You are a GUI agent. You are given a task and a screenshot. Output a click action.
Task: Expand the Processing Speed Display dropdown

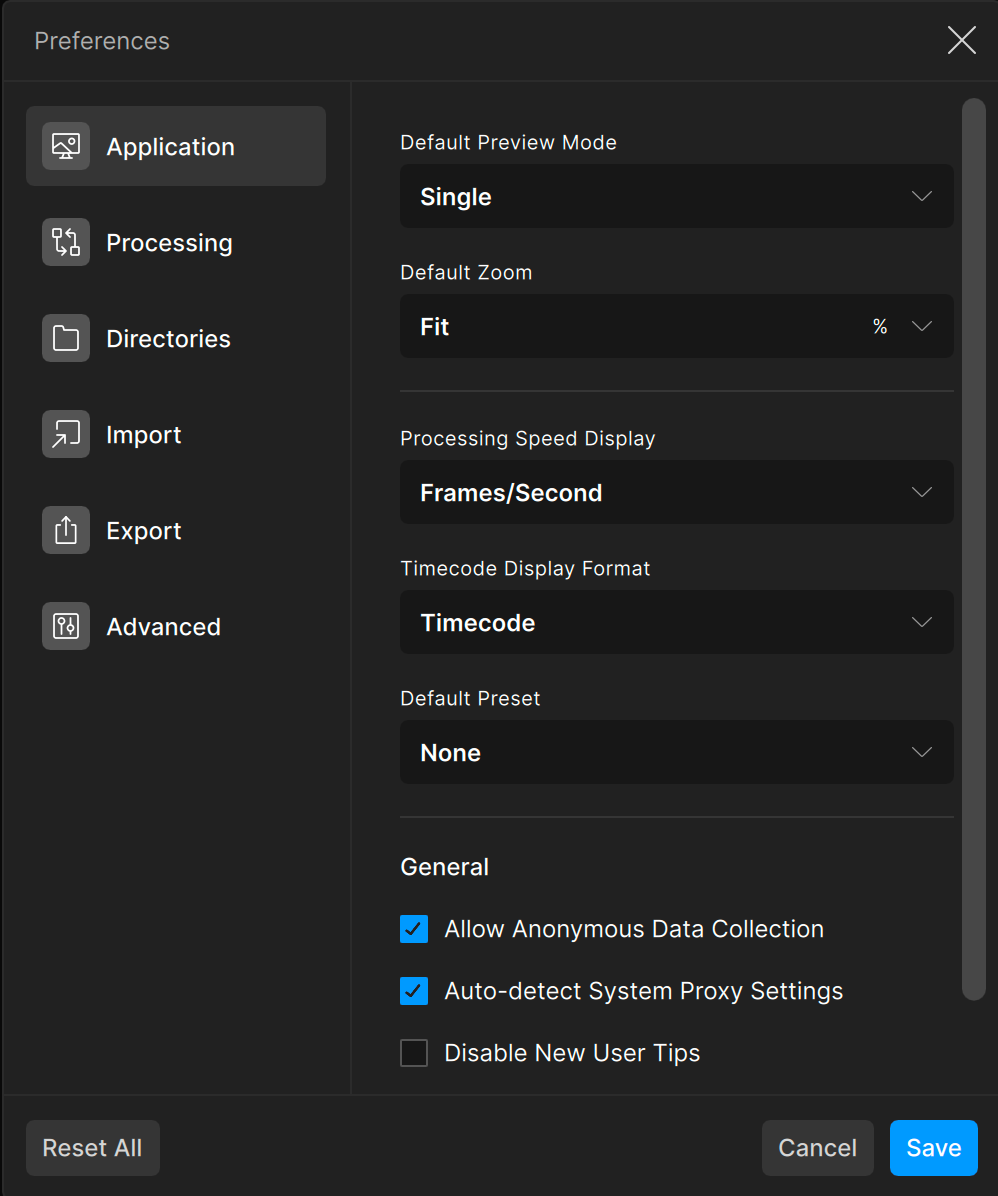[676, 492]
